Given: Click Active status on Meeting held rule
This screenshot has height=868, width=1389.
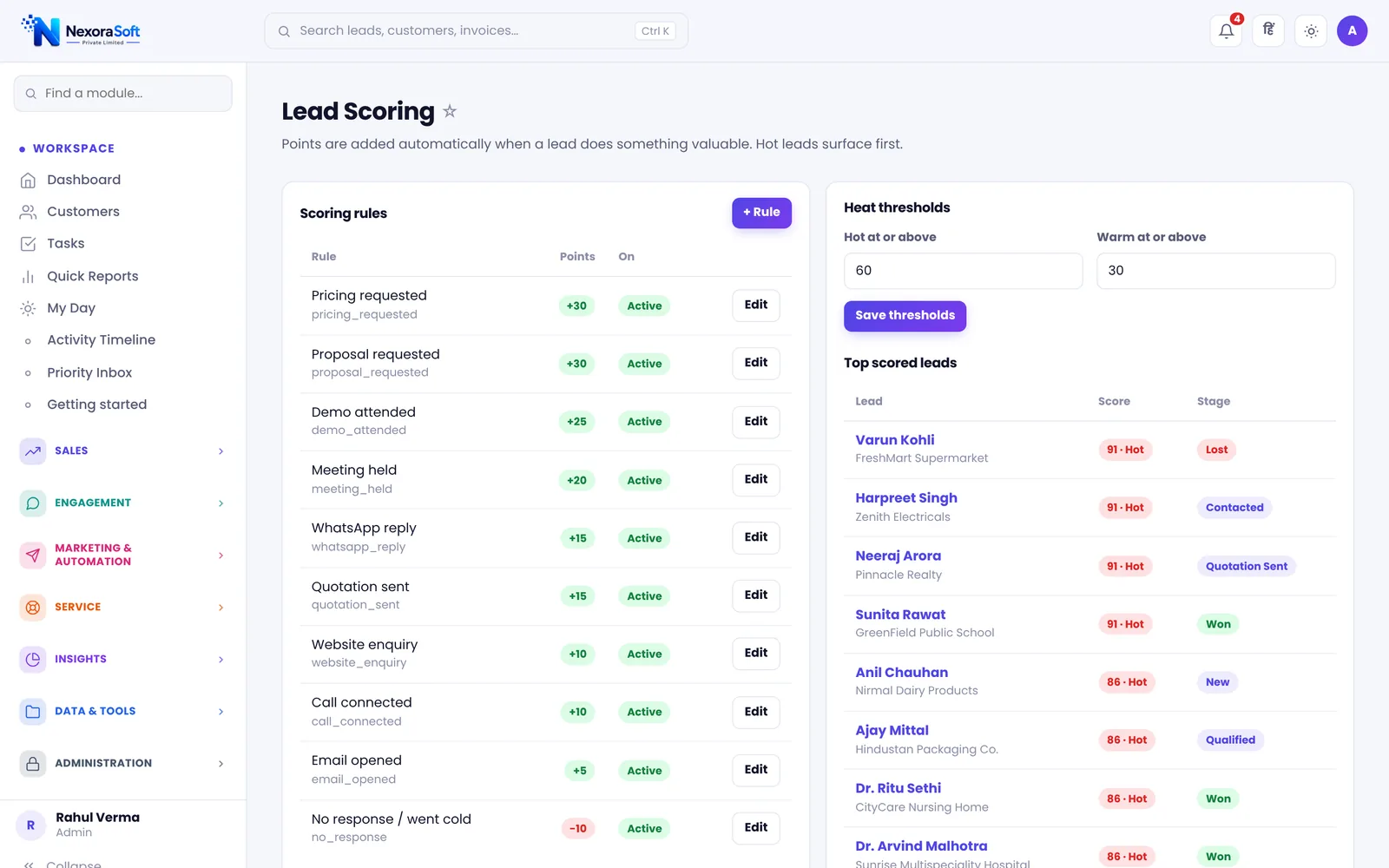Looking at the screenshot, I should pyautogui.click(x=644, y=480).
